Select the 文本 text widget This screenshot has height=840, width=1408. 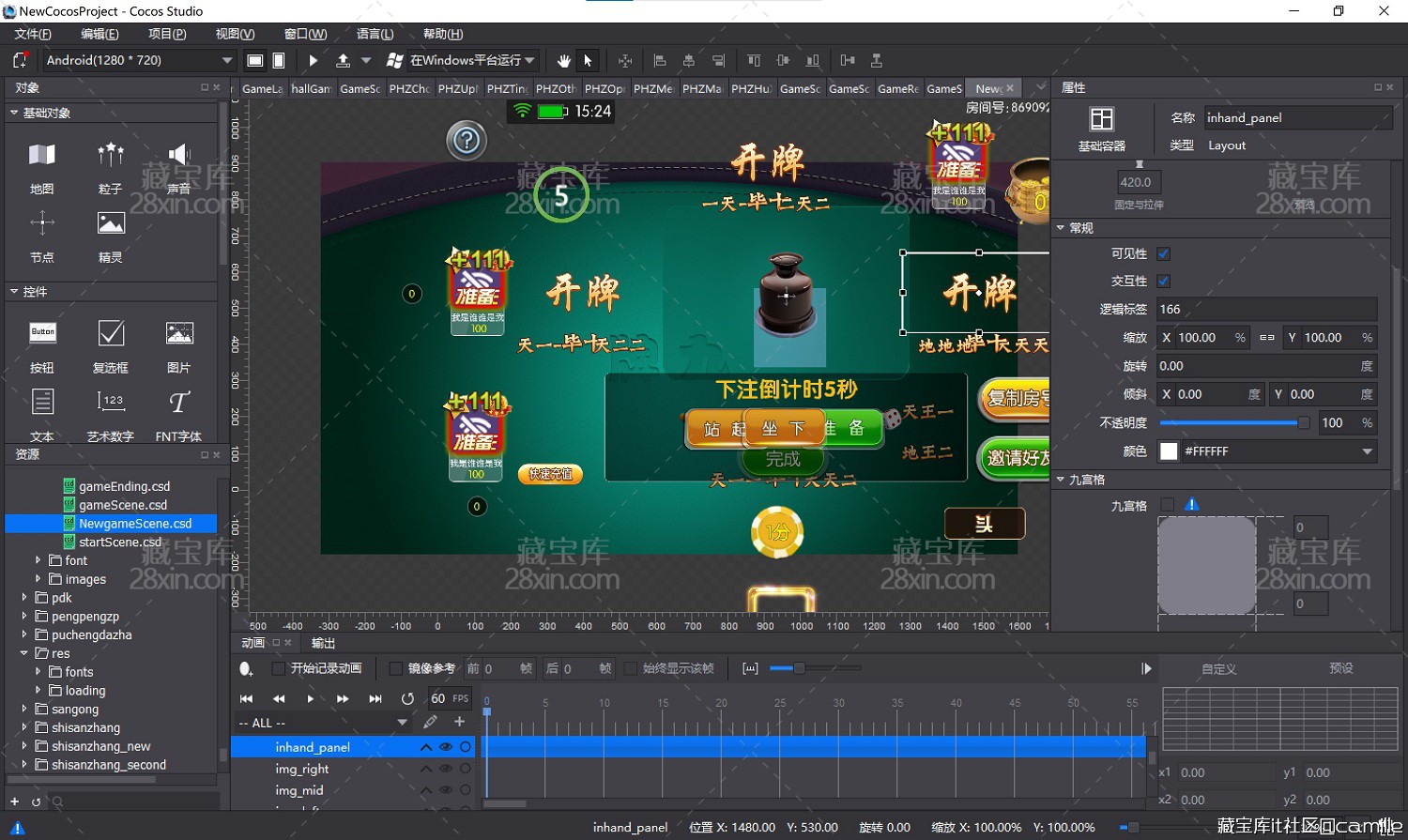(x=42, y=414)
